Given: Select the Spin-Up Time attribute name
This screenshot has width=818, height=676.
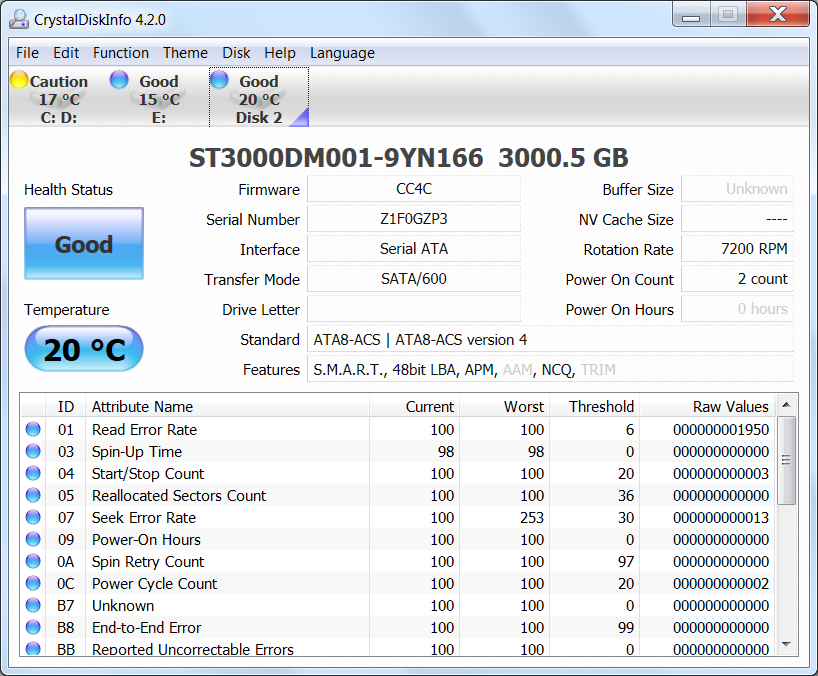Looking at the screenshot, I should tap(137, 451).
